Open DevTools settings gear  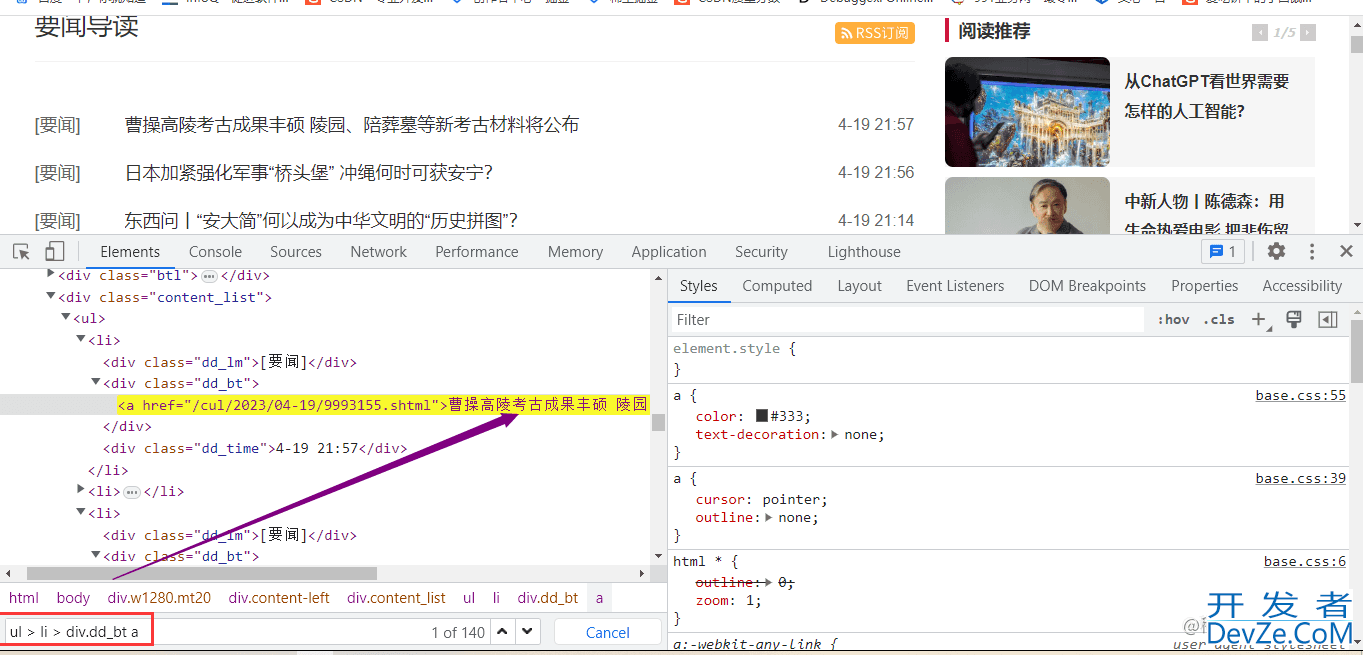click(x=1277, y=252)
